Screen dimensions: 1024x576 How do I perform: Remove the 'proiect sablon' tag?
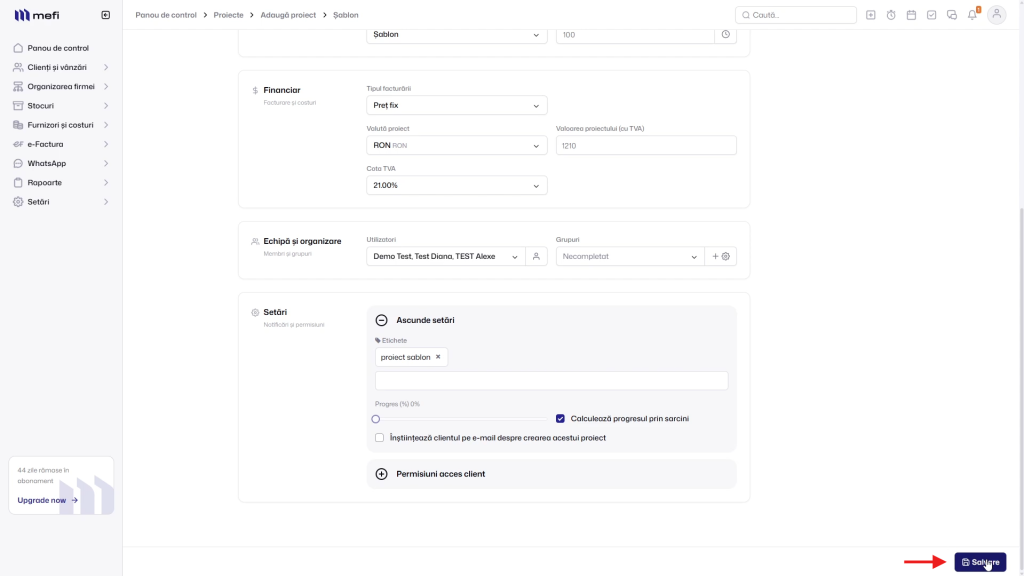click(x=438, y=357)
